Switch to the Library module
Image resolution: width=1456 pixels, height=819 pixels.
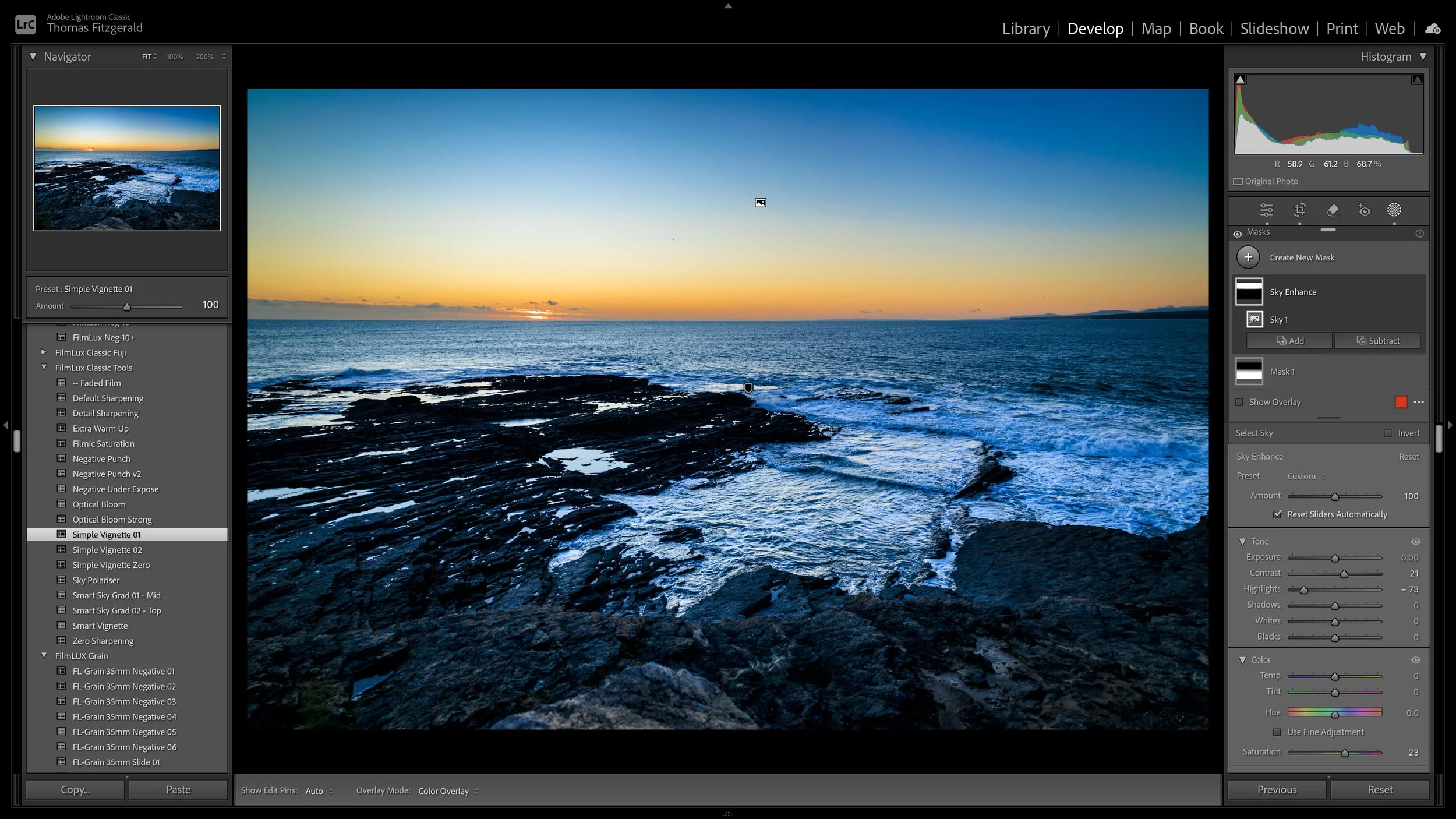[1026, 29]
